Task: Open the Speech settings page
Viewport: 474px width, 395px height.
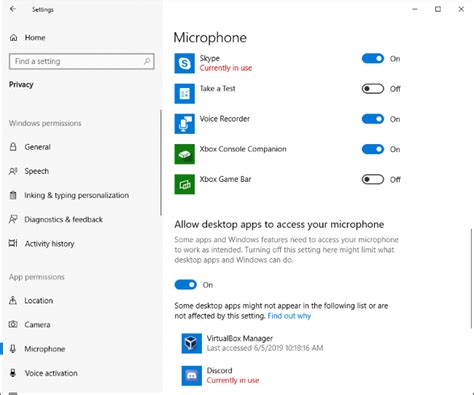Action: click(37, 171)
